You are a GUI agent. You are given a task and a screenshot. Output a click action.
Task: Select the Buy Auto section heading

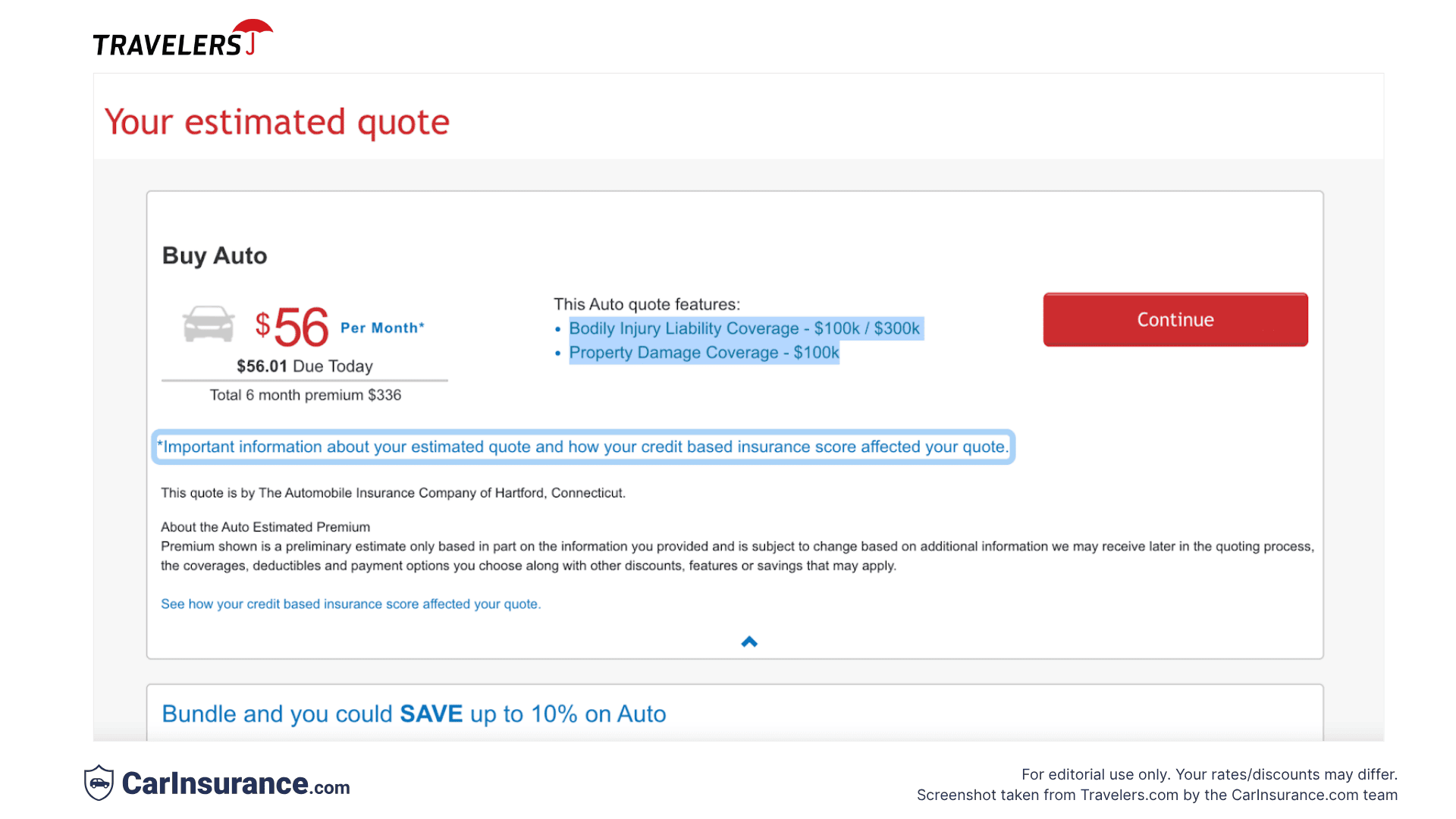point(214,256)
